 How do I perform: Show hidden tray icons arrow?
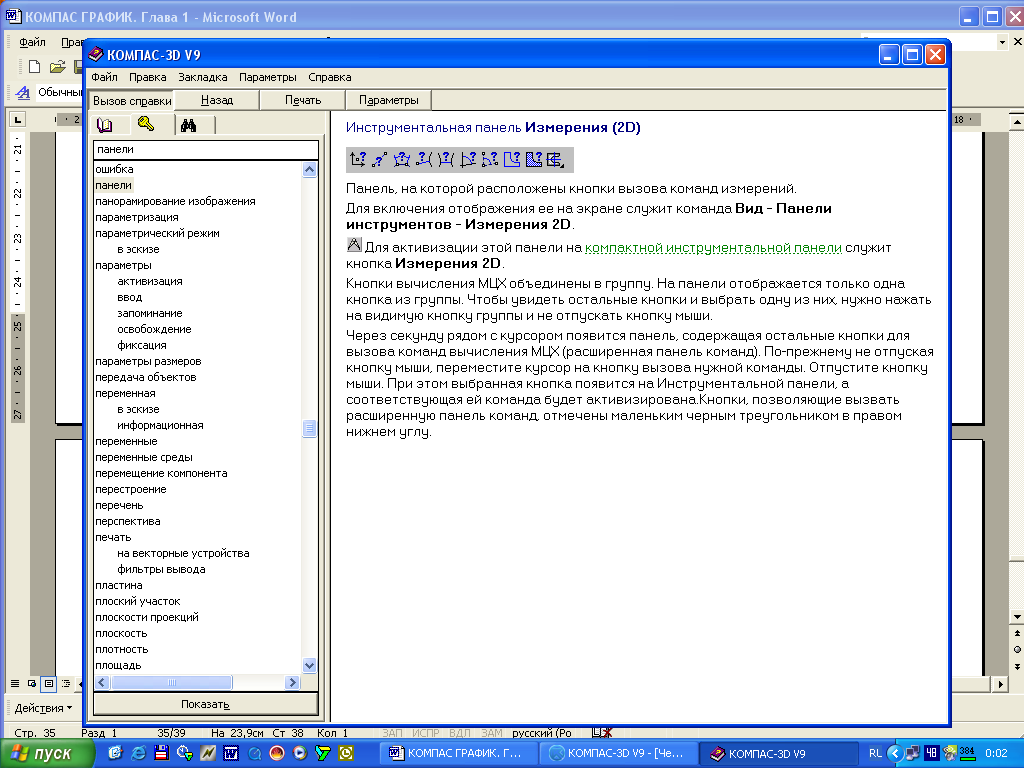coord(895,753)
